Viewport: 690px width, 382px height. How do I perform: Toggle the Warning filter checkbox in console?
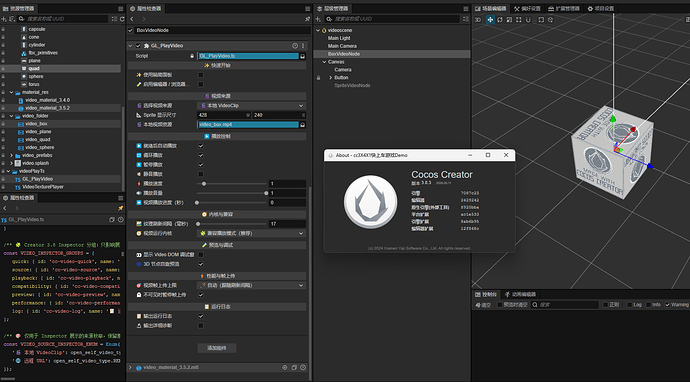click(668, 305)
